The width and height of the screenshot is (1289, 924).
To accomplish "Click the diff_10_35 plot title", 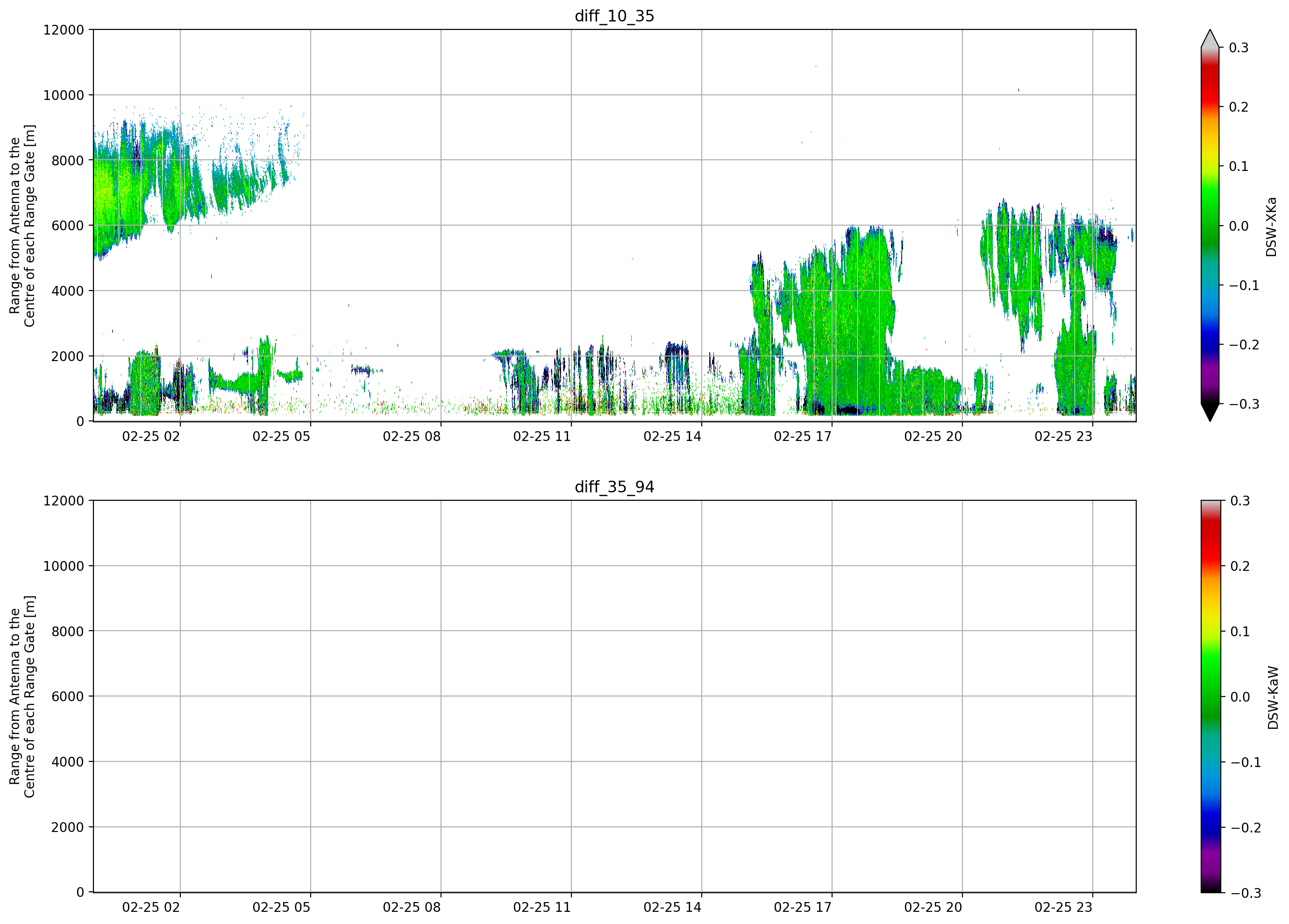I will (614, 16).
